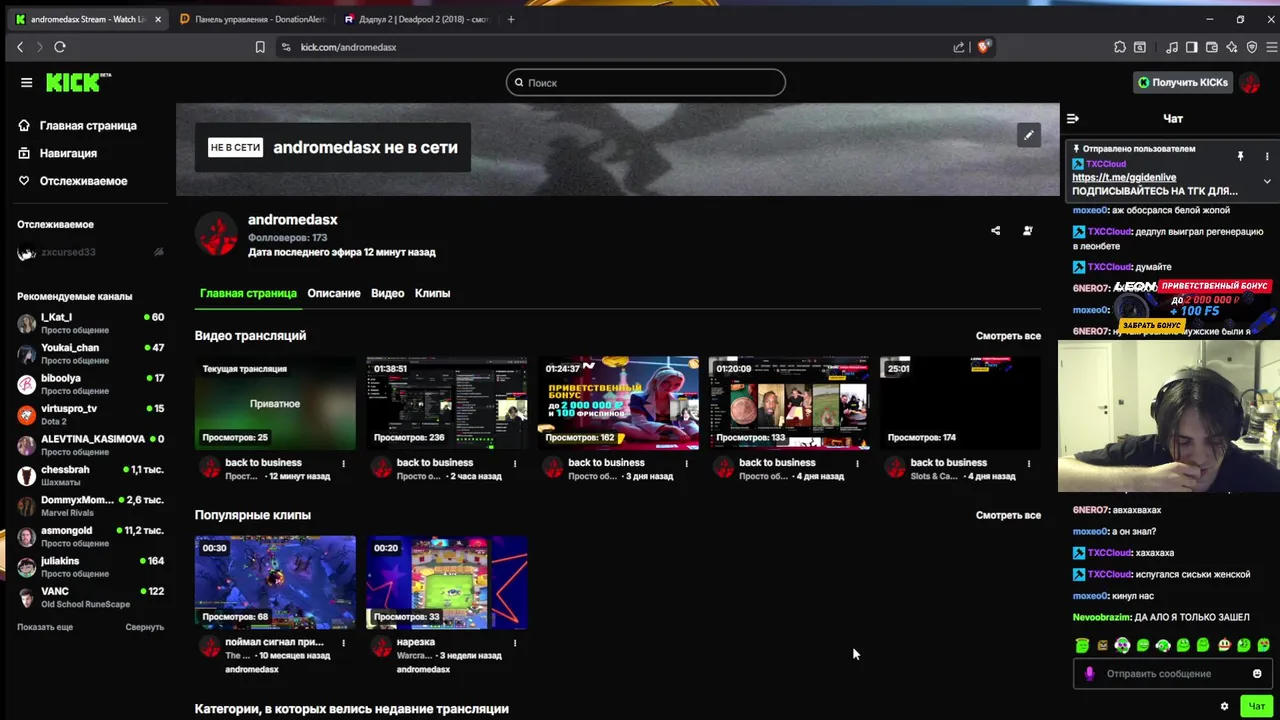Image resolution: width=1280 pixels, height=720 pixels.
Task: Open browser extensions puzzle icon
Action: (x=1120, y=47)
